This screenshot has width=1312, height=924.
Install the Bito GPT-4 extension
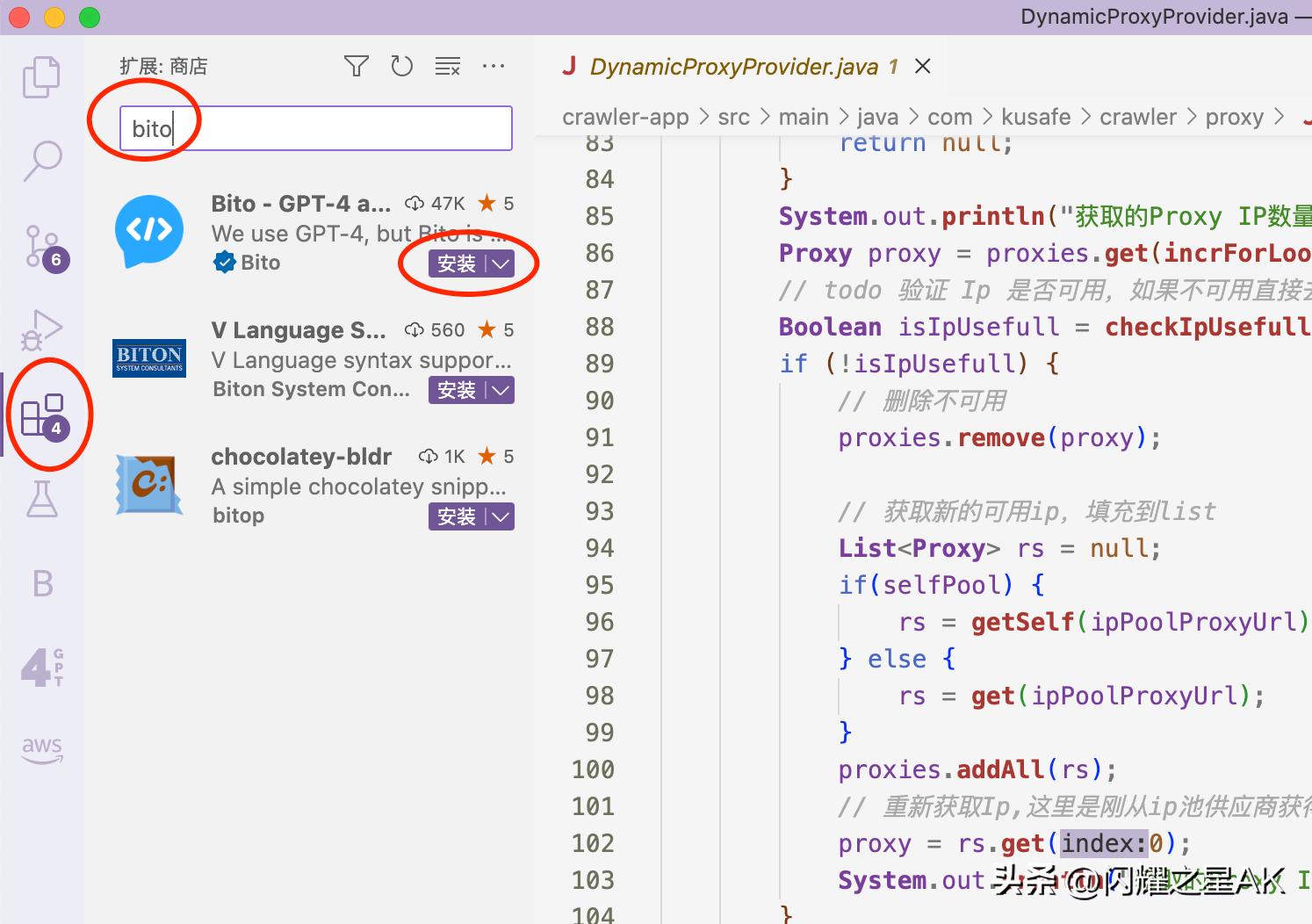(456, 263)
